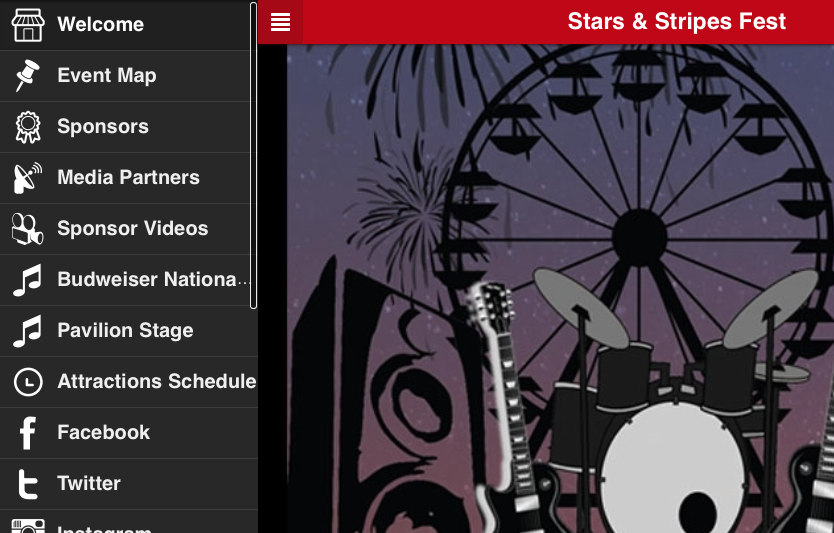Toggle the hamburger menu in red header

[280, 22]
